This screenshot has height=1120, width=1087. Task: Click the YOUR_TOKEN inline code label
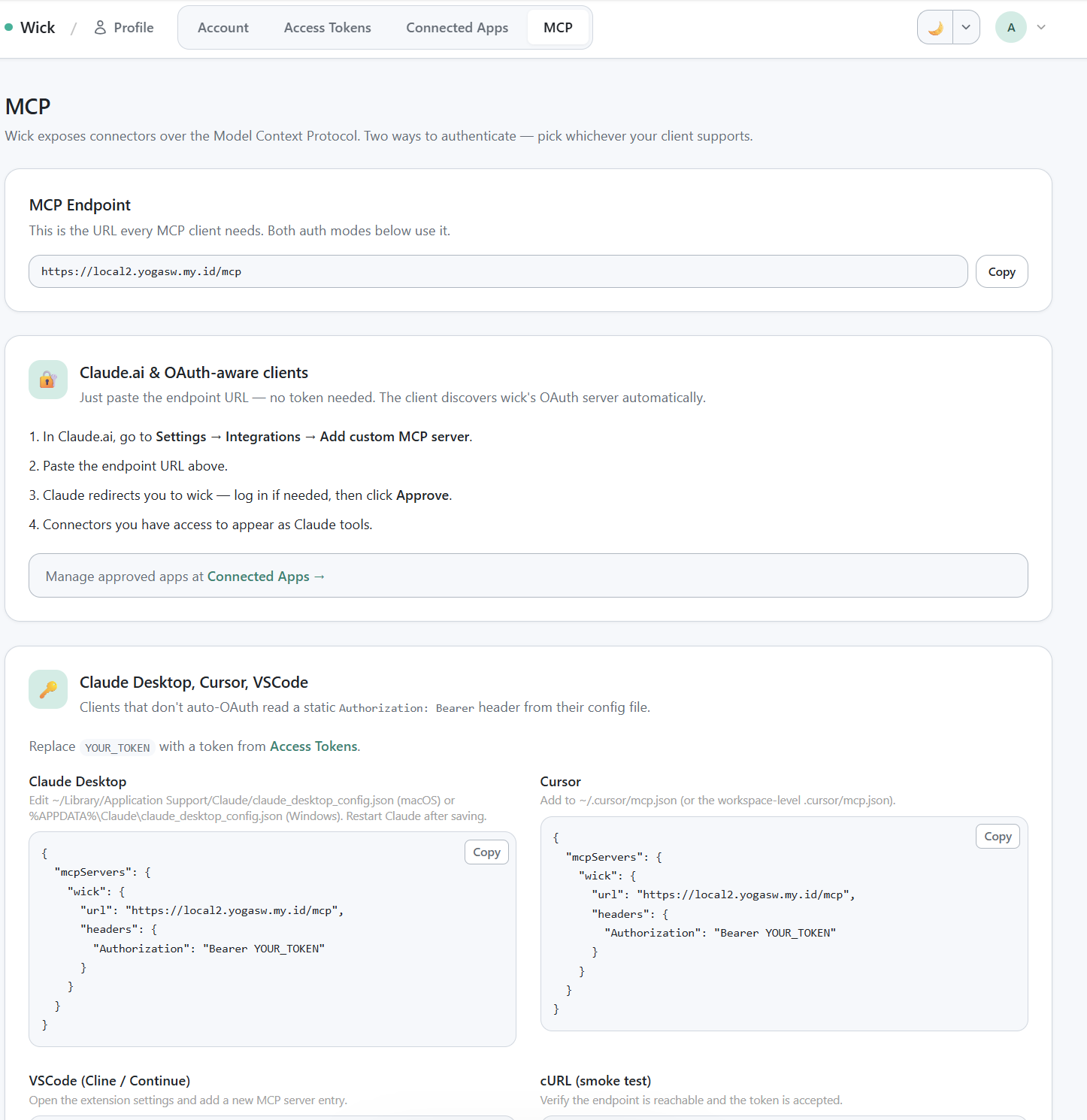117,748
